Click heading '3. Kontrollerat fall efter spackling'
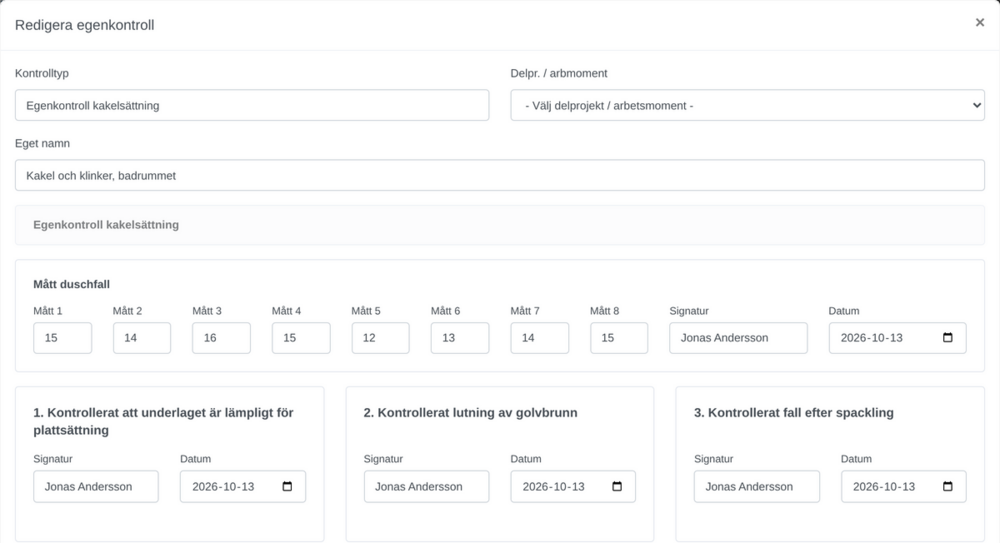Screen dimensions: 1000x543 pos(793,412)
